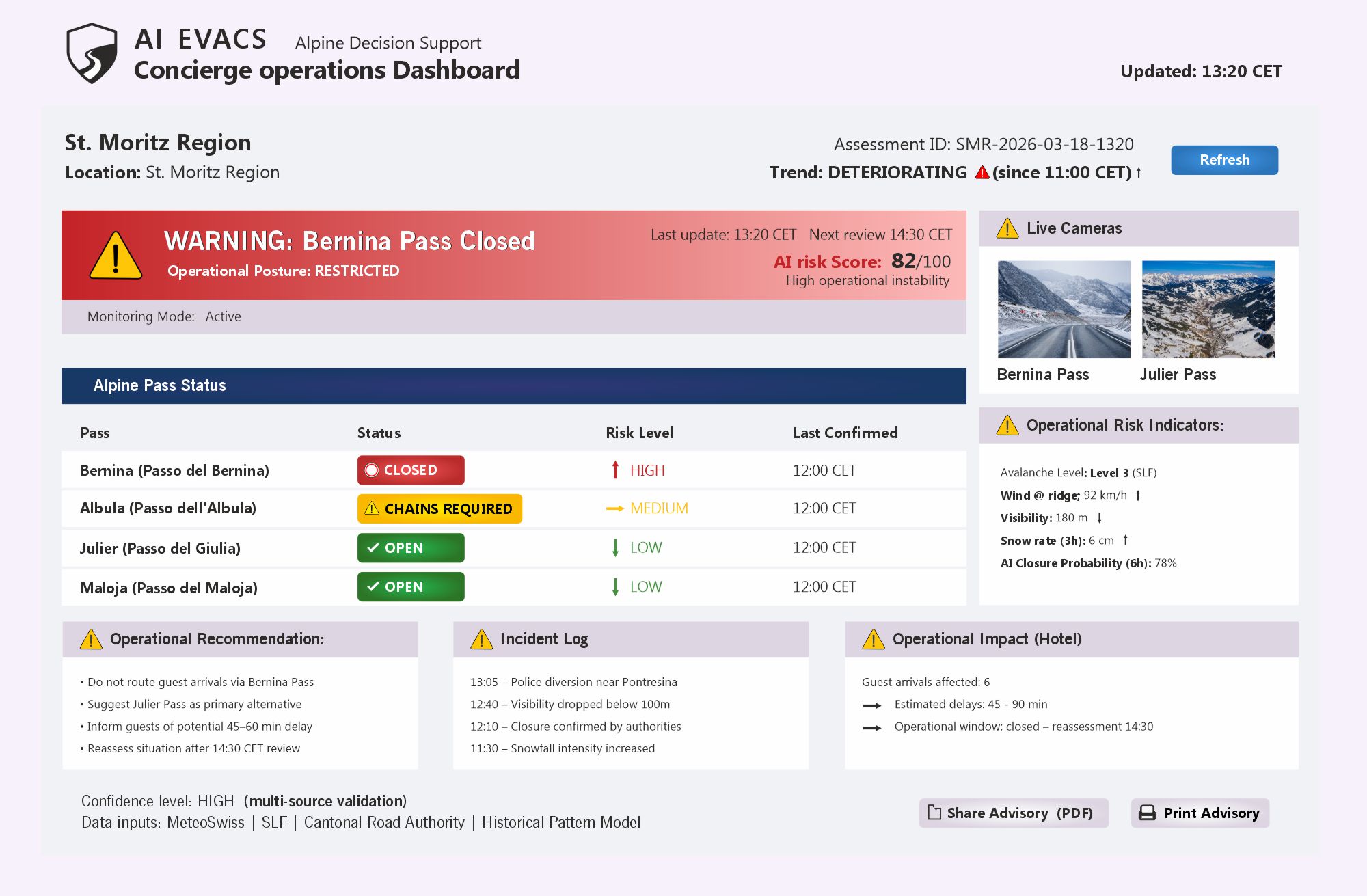The height and width of the screenshot is (896, 1367).
Task: Click the Last Confirmed column header
Action: [845, 433]
